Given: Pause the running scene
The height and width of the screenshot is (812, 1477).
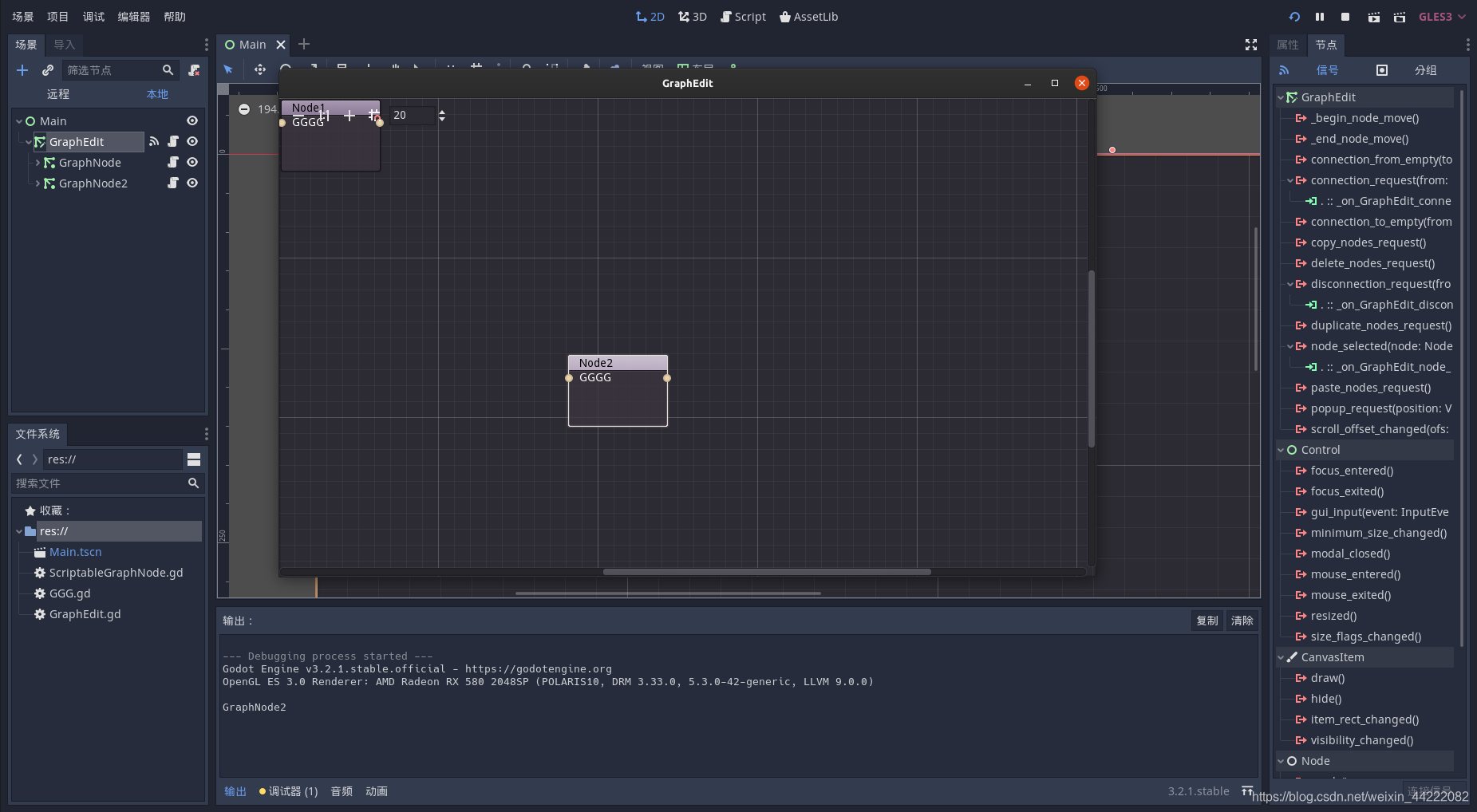Looking at the screenshot, I should click(1319, 16).
